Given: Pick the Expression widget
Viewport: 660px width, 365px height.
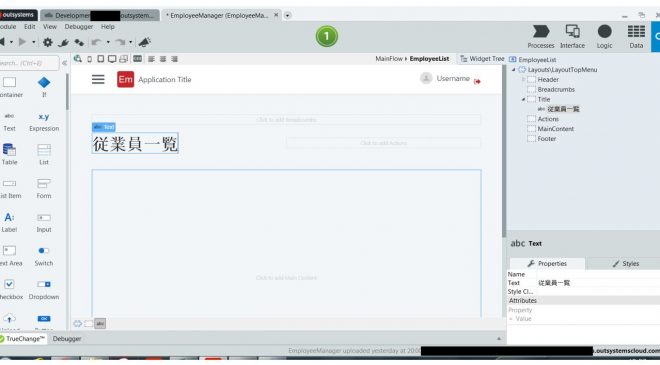Looking at the screenshot, I should click(x=44, y=122).
